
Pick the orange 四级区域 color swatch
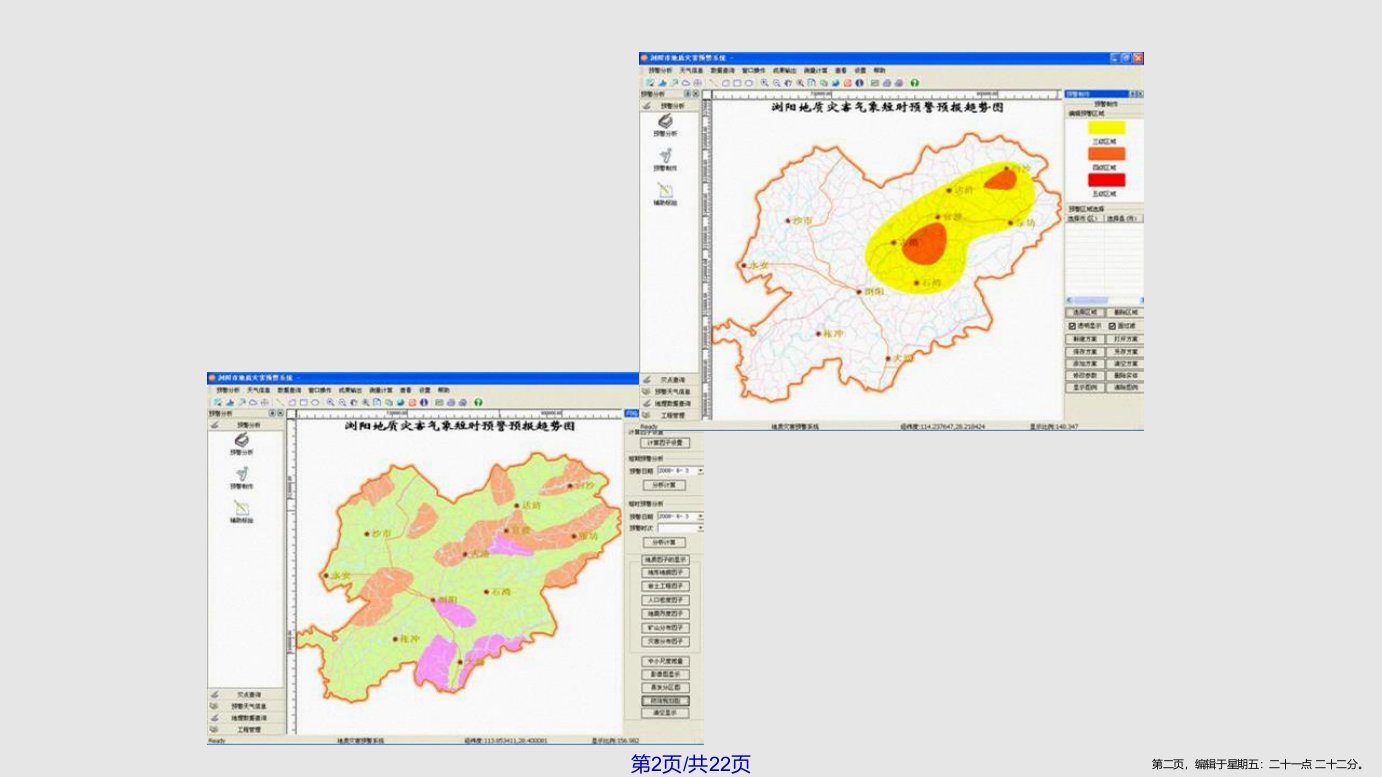pyautogui.click(x=1106, y=153)
